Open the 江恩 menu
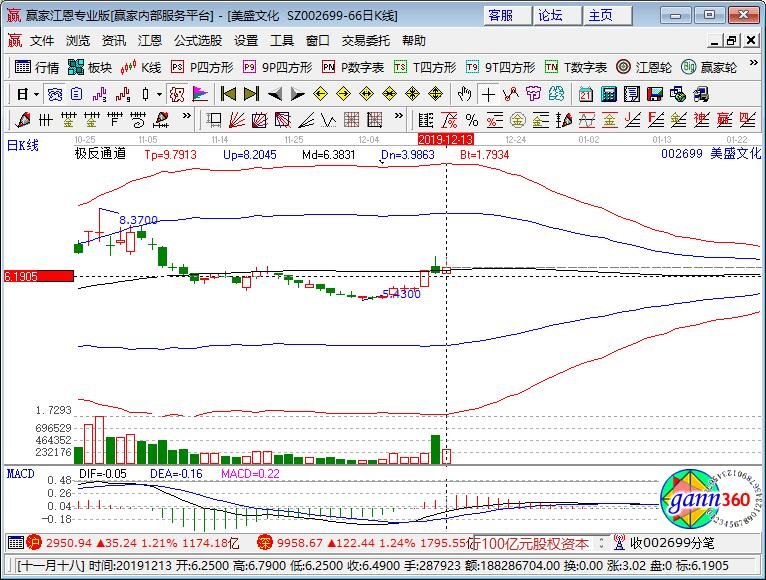 (x=149, y=41)
